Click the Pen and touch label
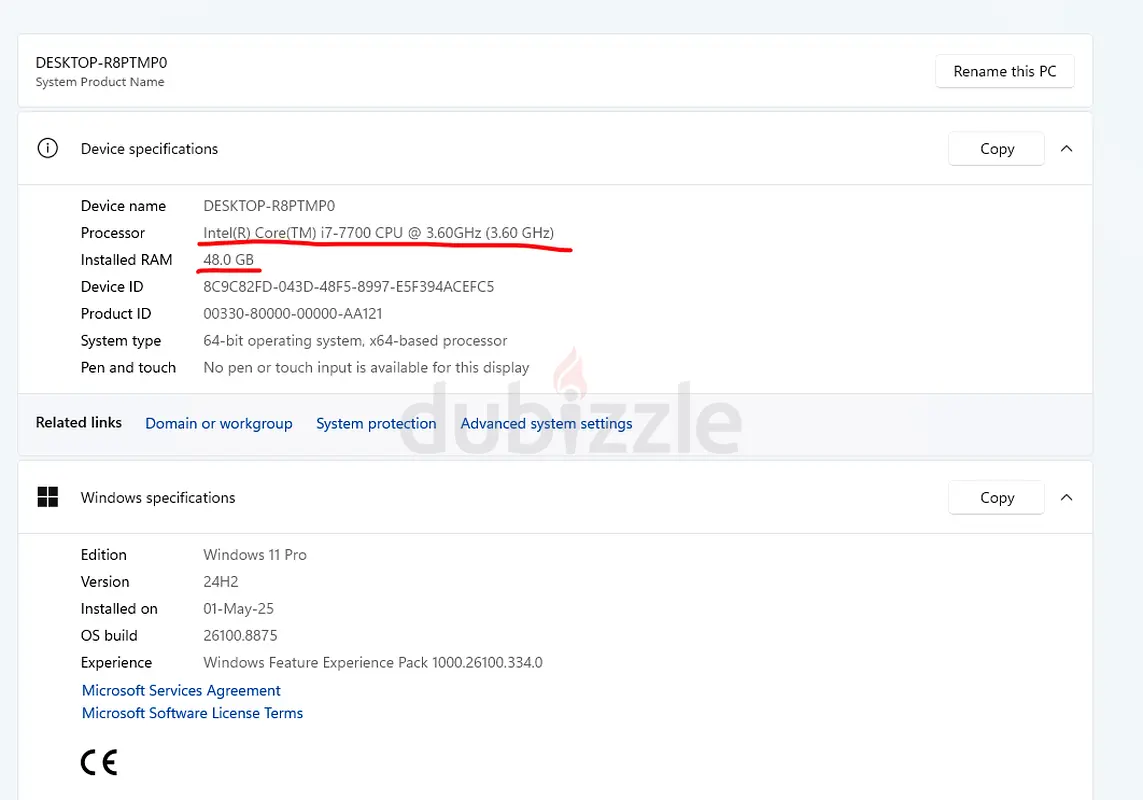1143x800 pixels. 128,368
